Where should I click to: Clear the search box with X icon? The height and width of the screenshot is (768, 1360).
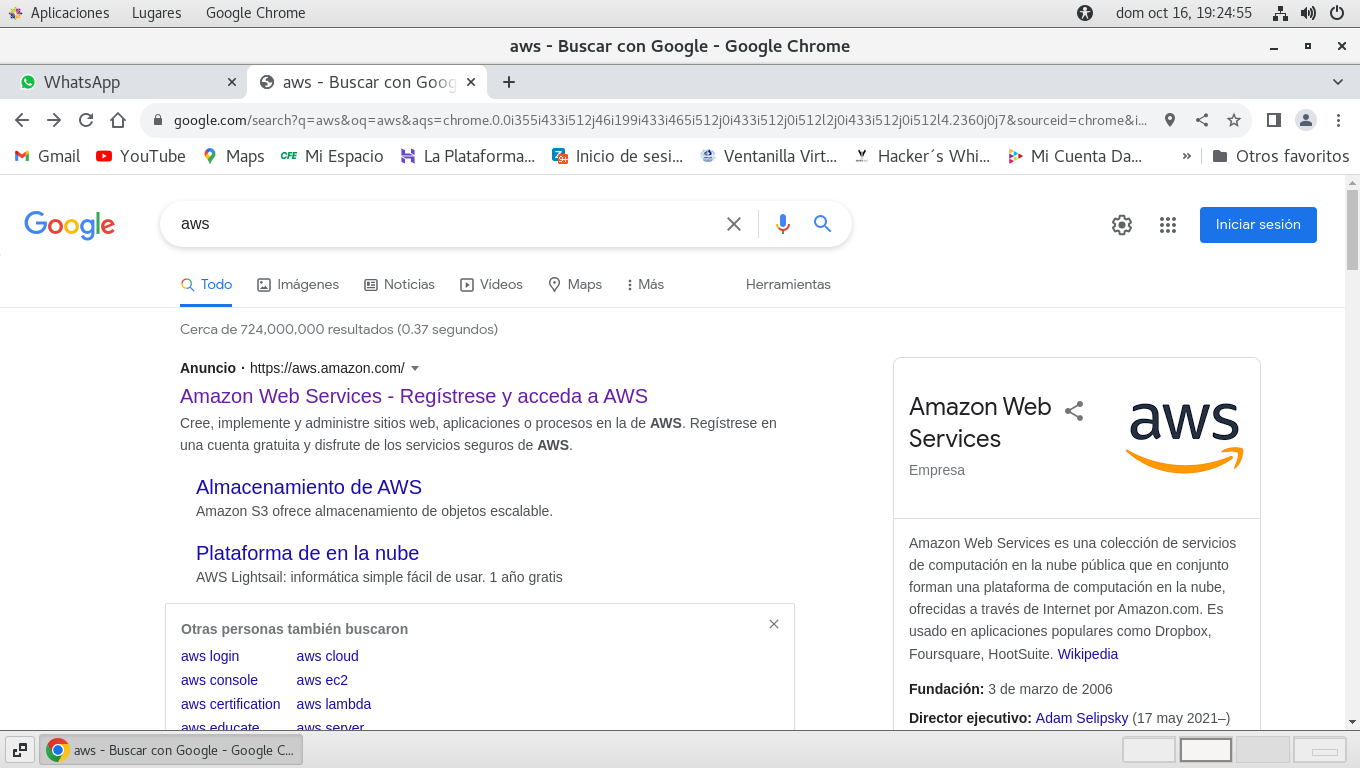(734, 224)
